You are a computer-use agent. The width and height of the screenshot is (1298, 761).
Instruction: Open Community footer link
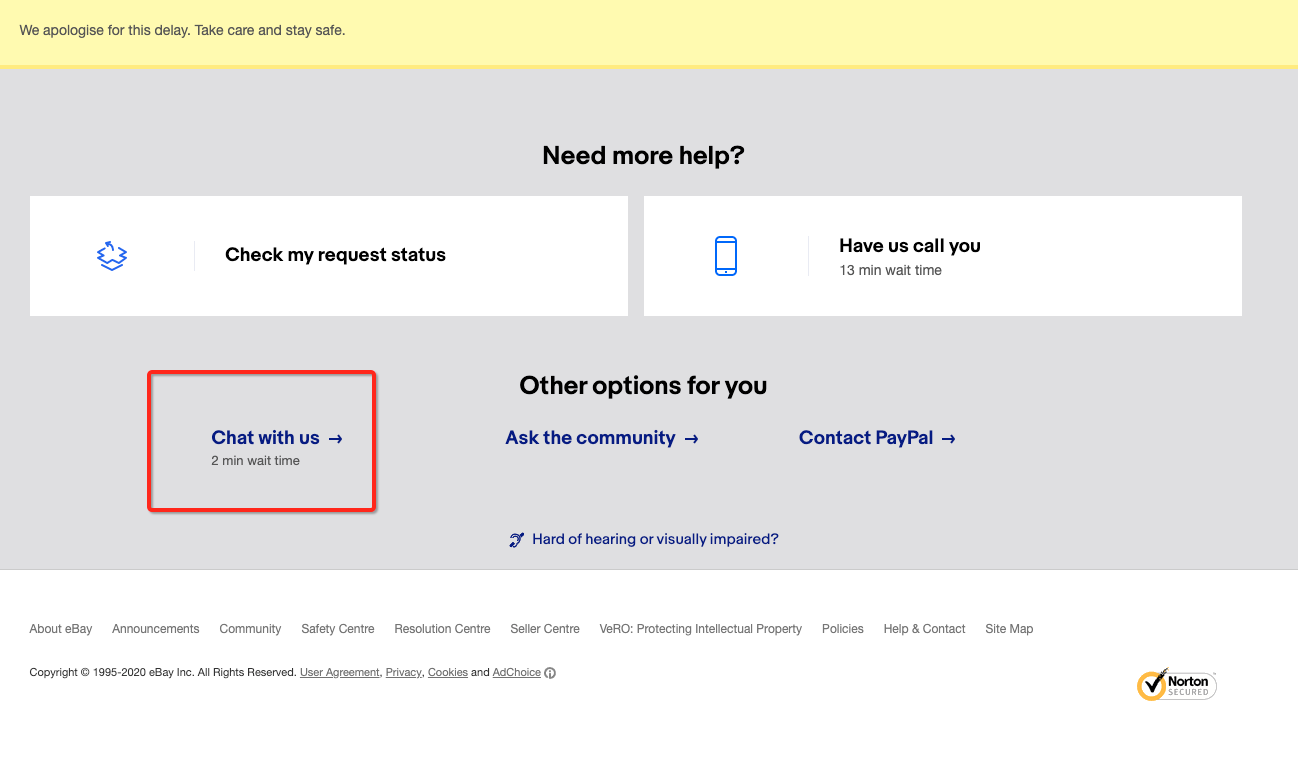pyautogui.click(x=250, y=629)
